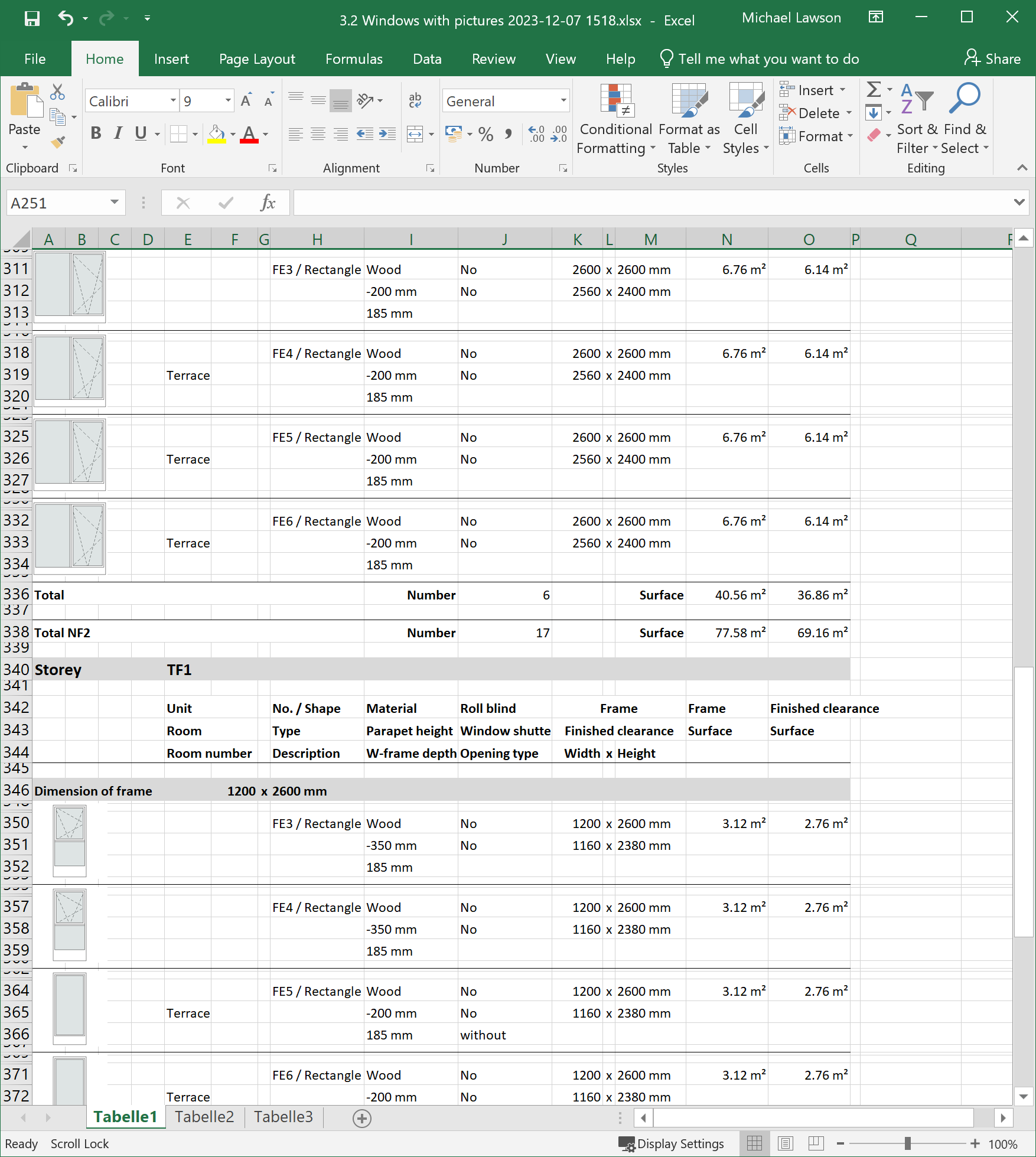Click inside the formula bar input
The height and width of the screenshot is (1157, 1036).
coord(652,203)
